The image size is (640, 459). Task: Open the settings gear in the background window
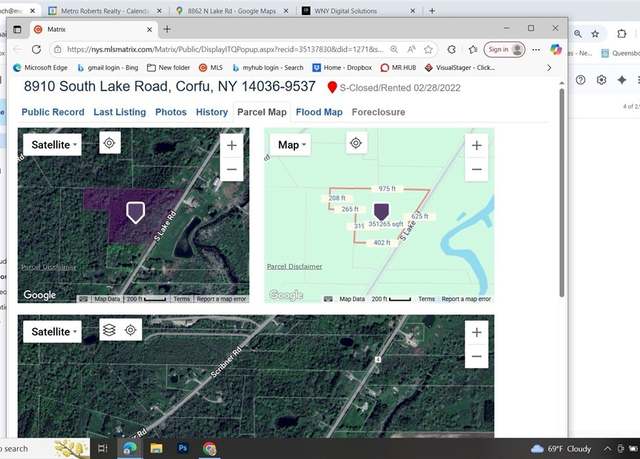click(601, 80)
